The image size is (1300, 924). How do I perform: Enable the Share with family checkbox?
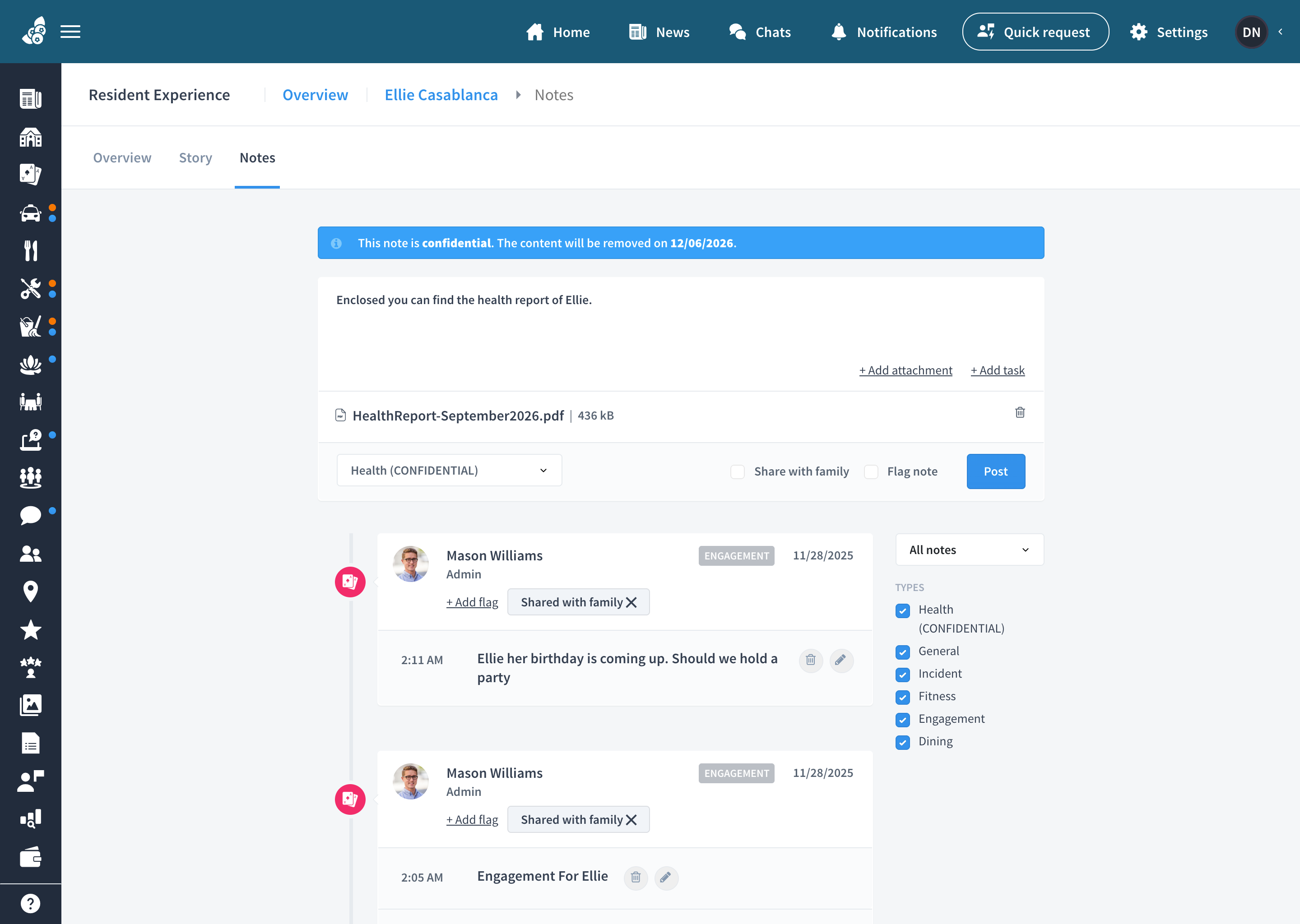coord(737,471)
